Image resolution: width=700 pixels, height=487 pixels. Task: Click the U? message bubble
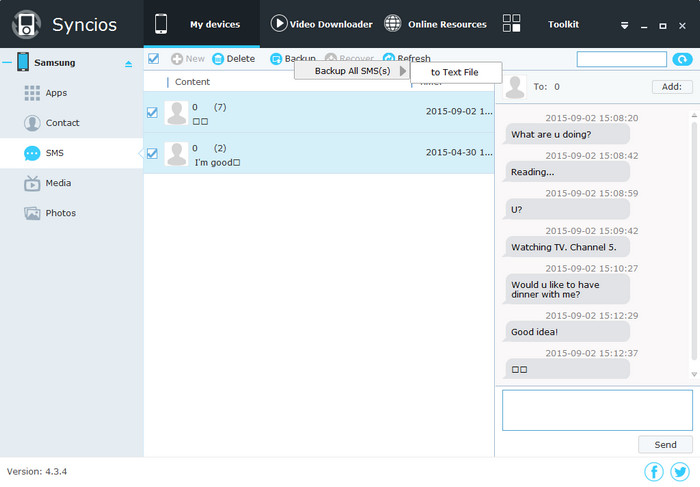(x=567, y=209)
